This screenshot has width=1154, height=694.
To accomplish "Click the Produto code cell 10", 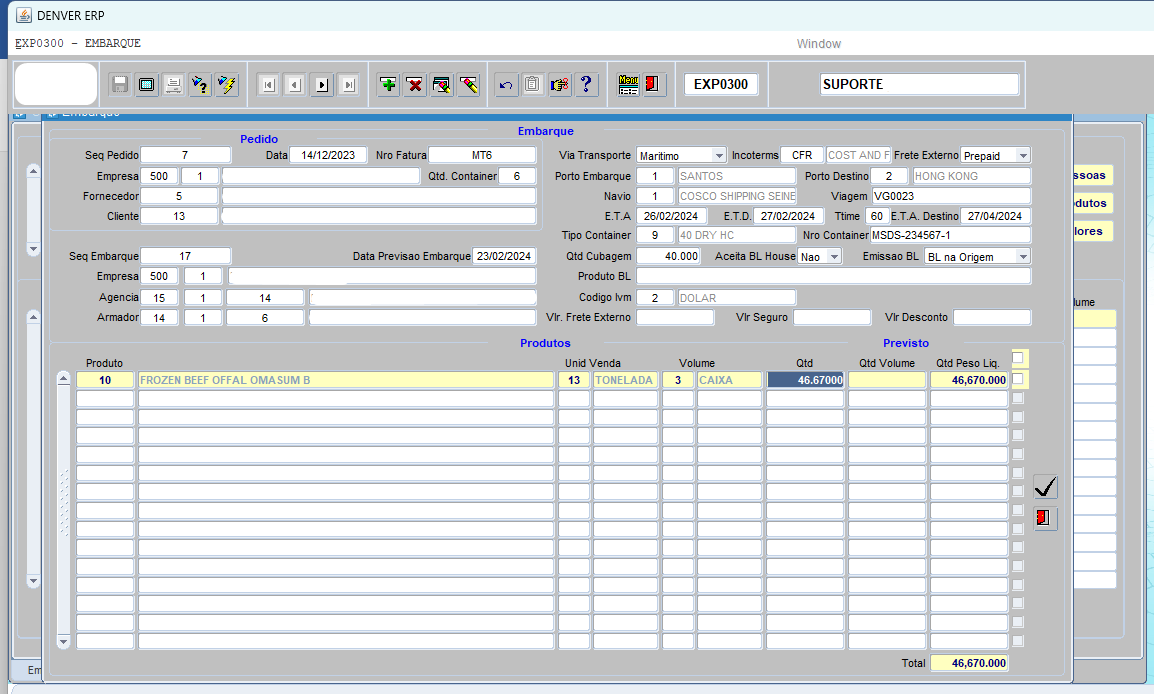I will click(105, 380).
